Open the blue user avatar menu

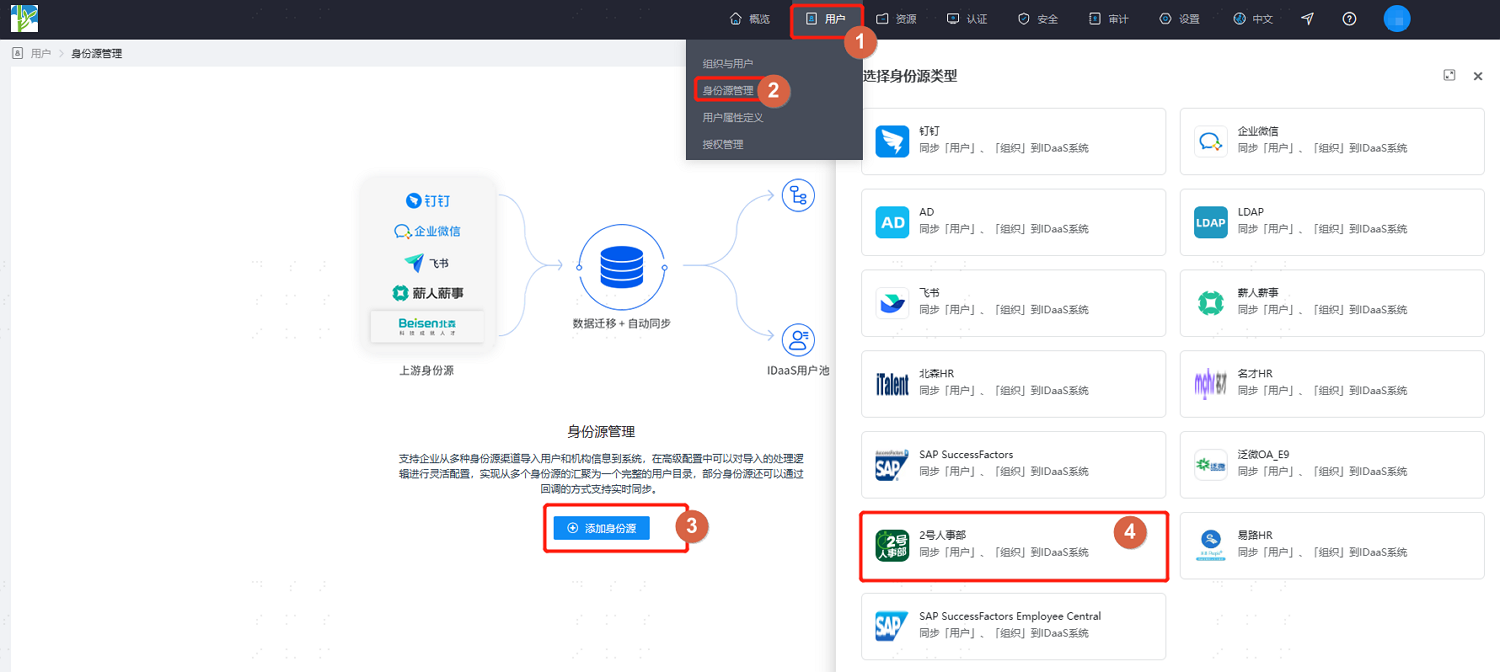pos(1397,18)
